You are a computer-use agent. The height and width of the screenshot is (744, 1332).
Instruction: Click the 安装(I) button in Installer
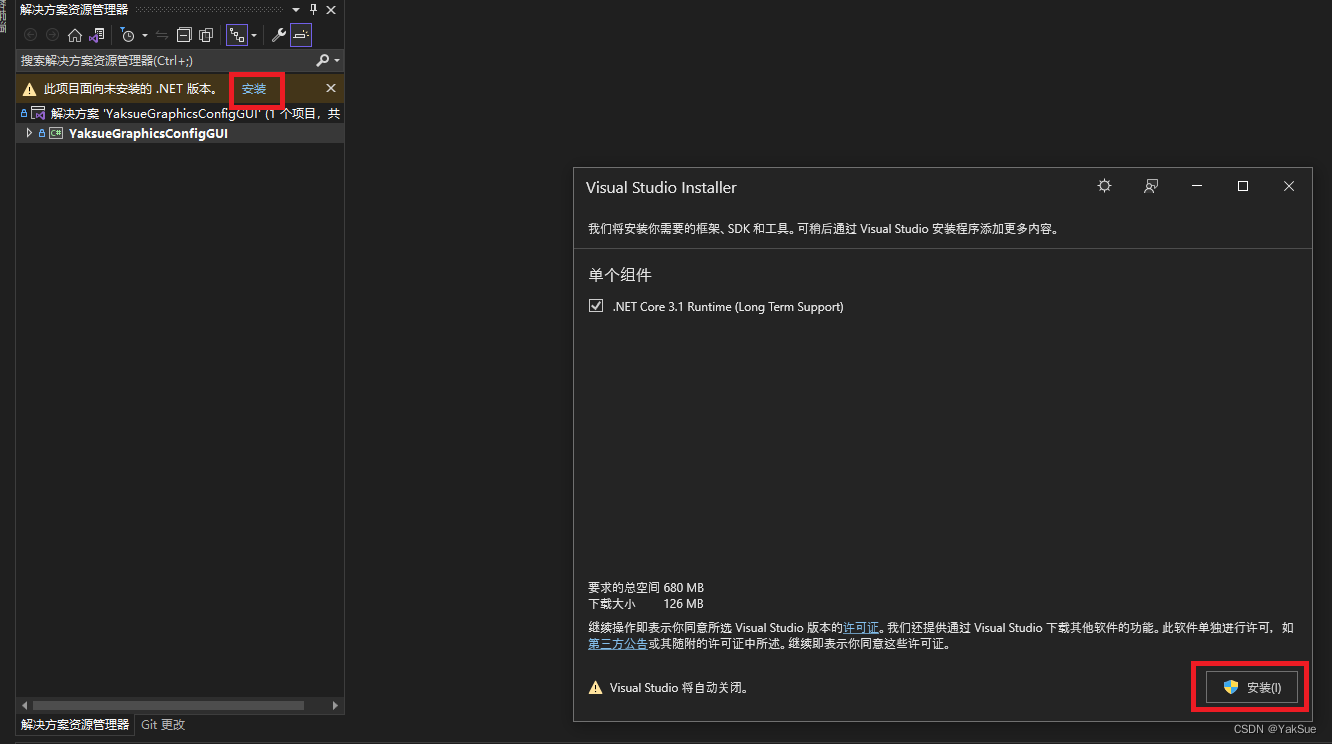tap(1251, 687)
